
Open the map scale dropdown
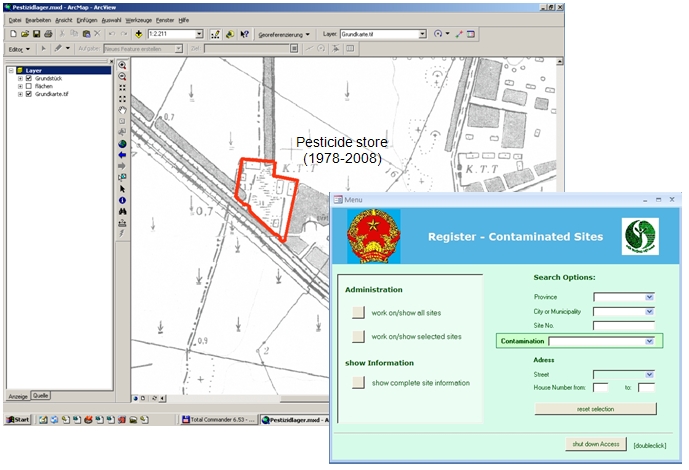click(198, 33)
